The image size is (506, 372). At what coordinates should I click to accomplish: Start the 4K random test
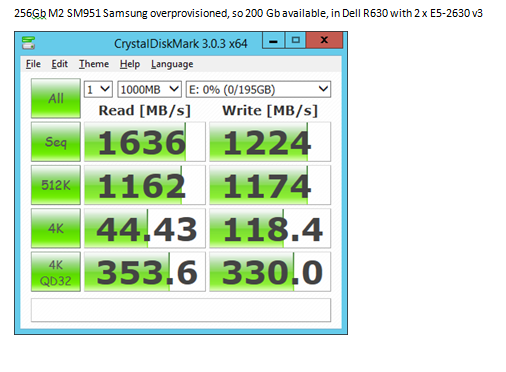56,228
